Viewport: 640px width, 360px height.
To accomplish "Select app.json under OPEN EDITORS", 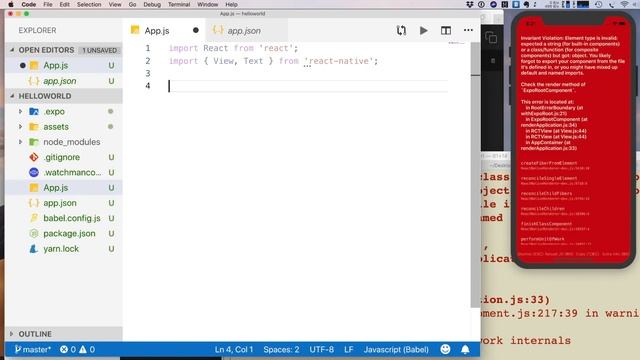I will coord(64,81).
